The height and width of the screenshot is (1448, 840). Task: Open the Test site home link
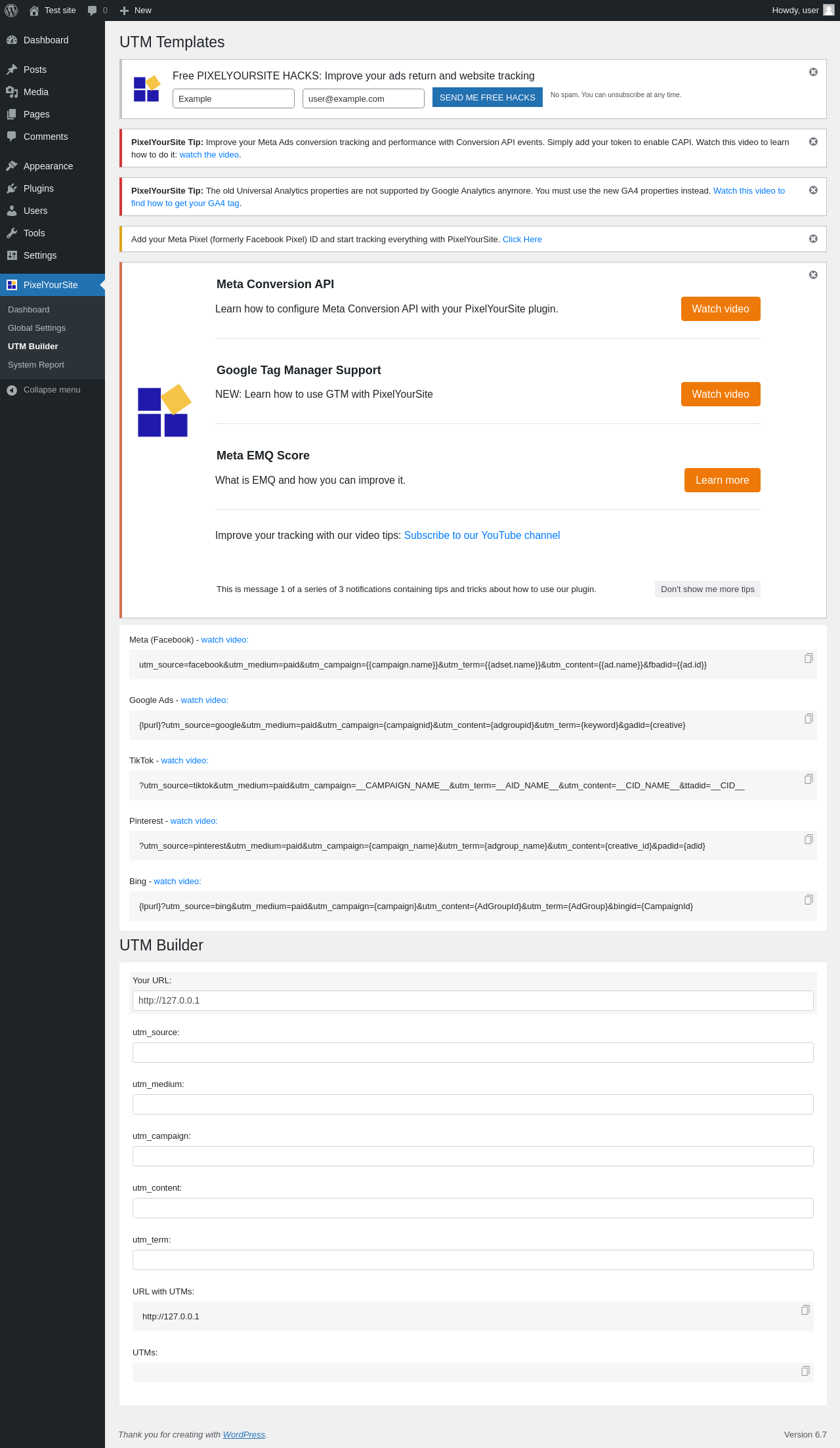(52, 11)
